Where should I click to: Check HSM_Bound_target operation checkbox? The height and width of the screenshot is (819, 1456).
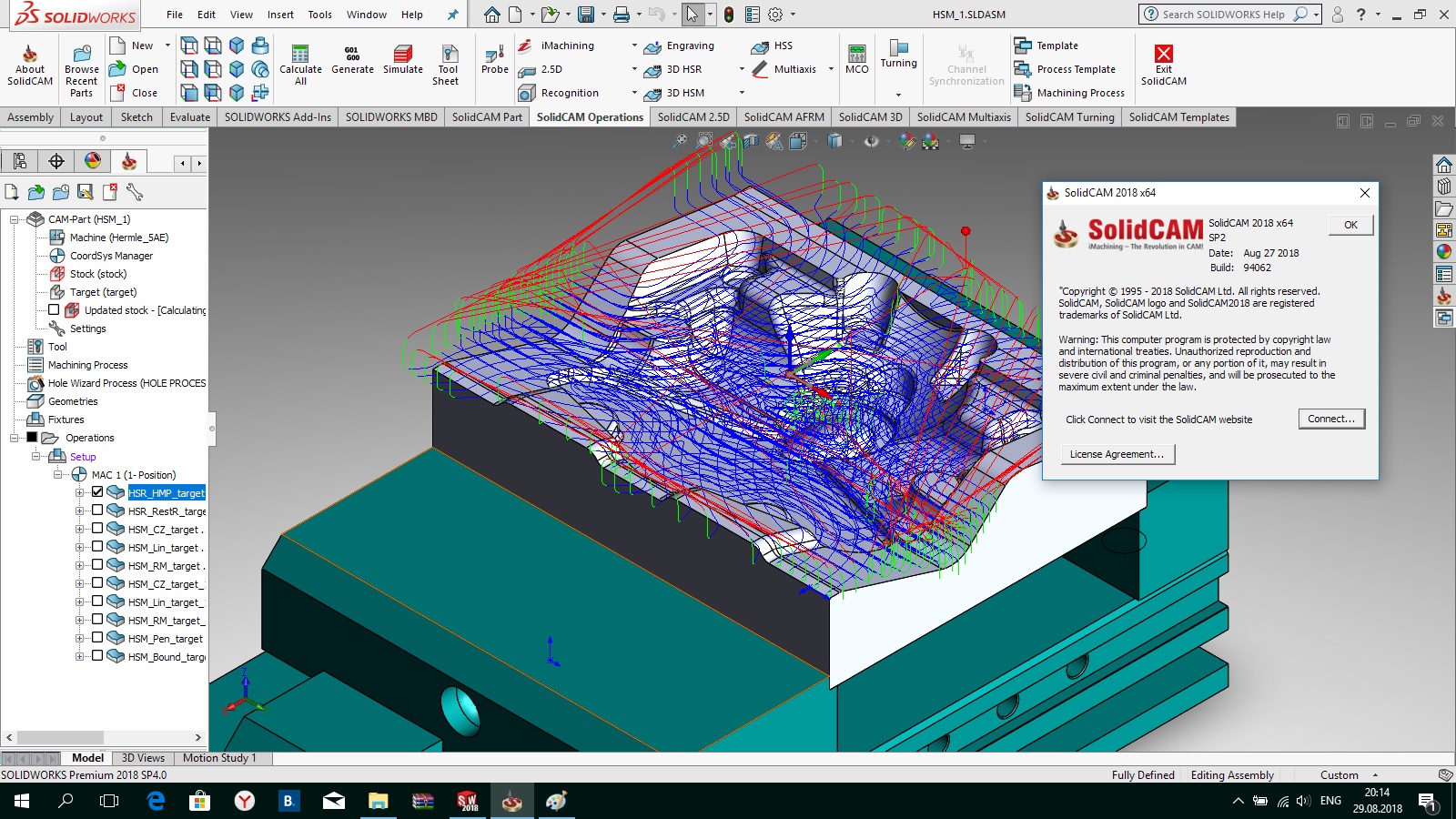pos(97,656)
